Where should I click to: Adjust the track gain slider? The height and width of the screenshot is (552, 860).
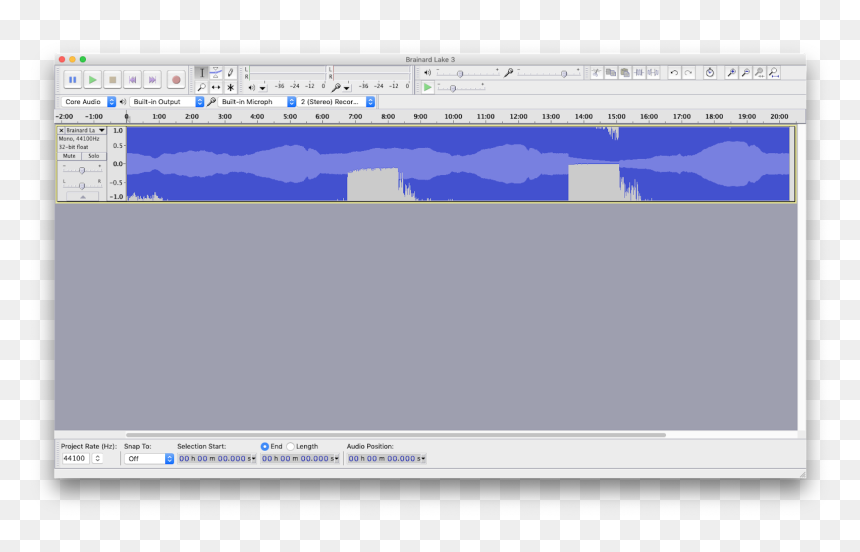coord(82,170)
